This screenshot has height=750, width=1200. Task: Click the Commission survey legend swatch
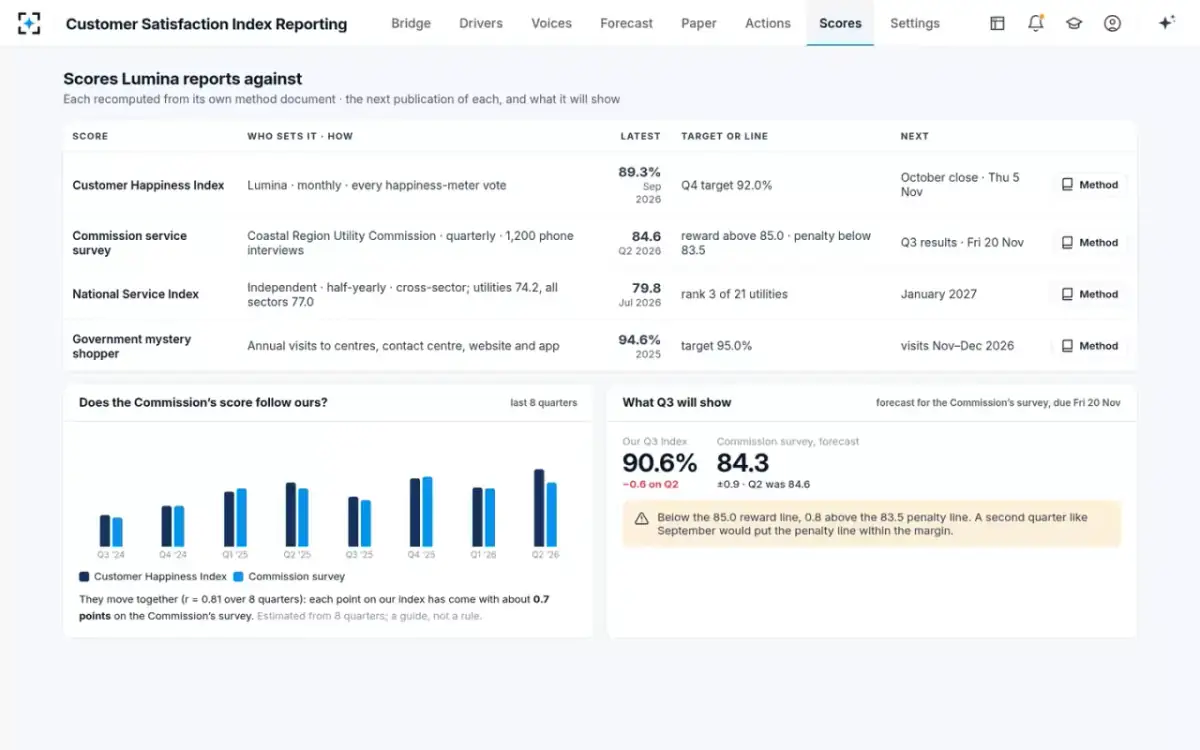[238, 577]
